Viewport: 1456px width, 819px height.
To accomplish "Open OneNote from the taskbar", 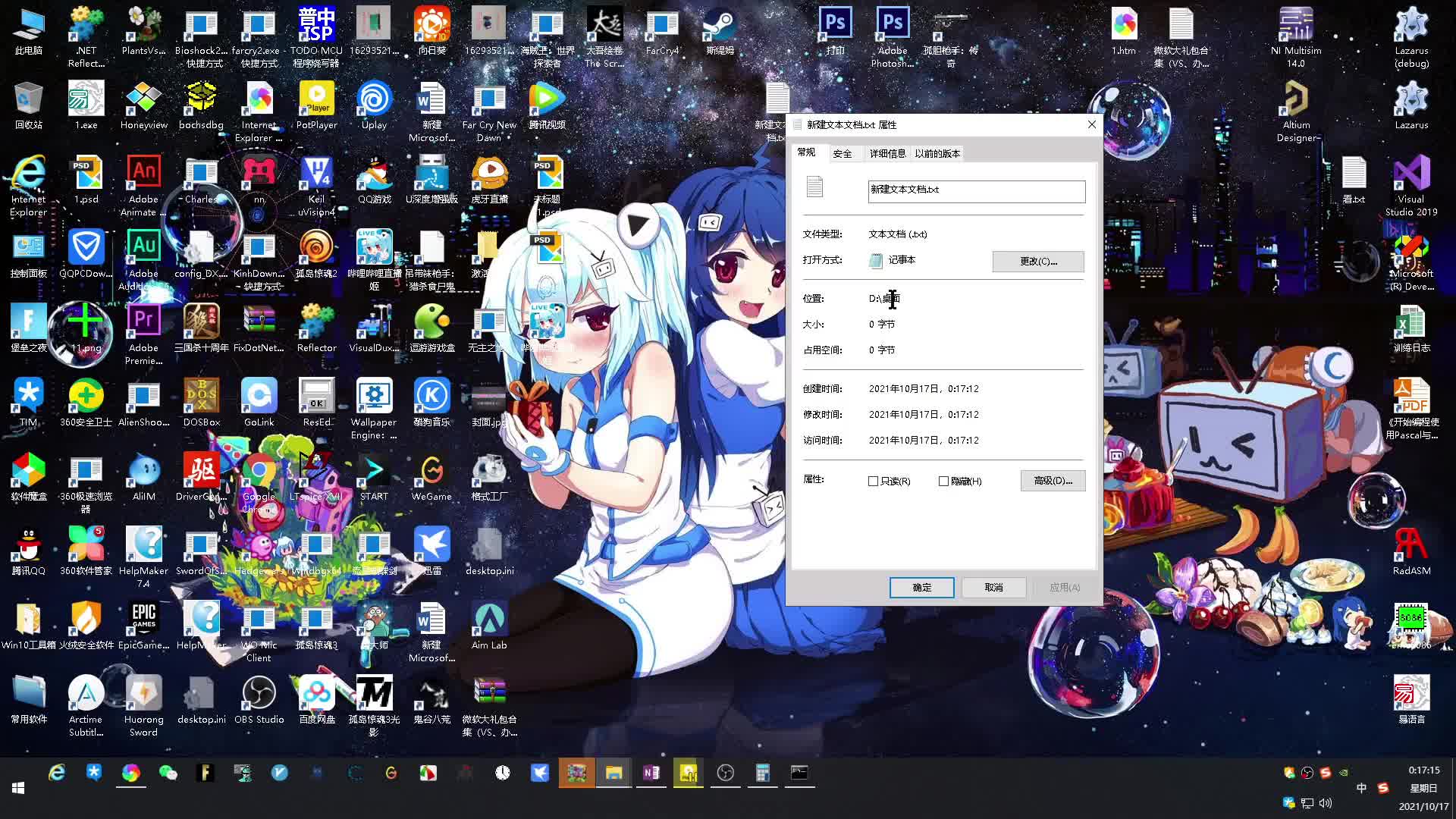I will 651,773.
